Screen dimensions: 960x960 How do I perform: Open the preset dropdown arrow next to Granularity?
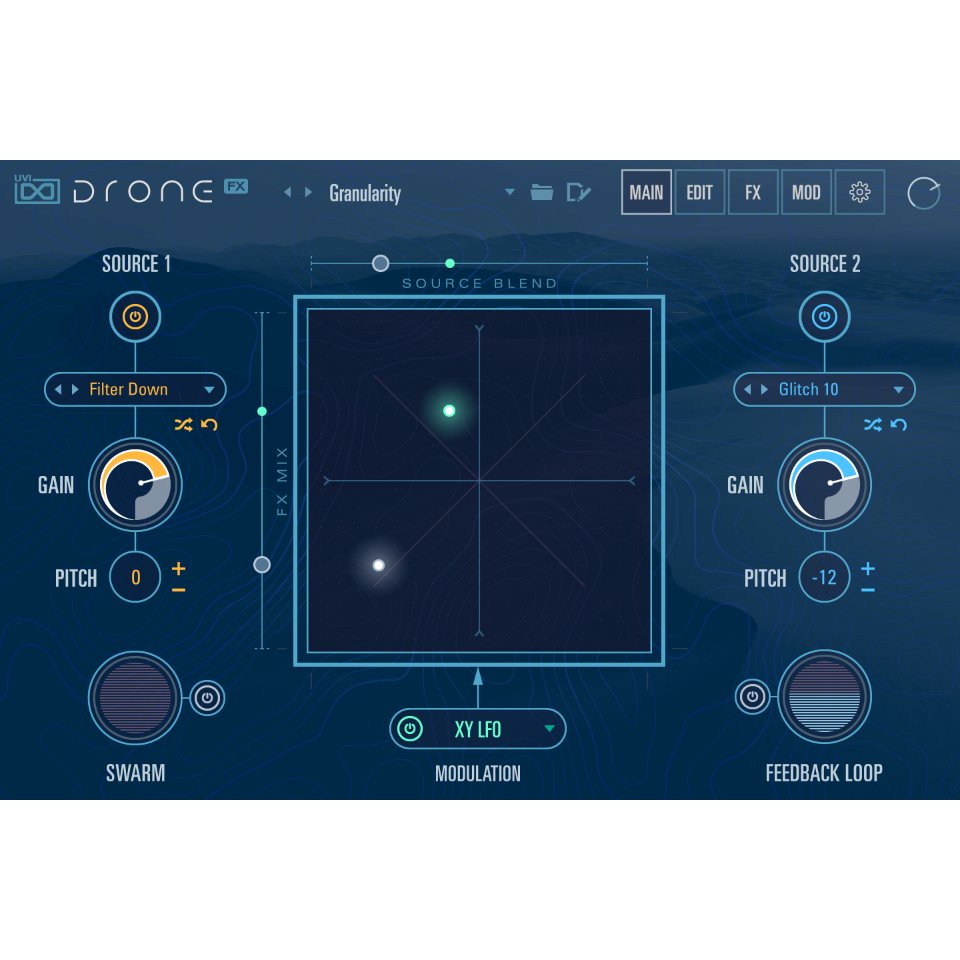(509, 192)
